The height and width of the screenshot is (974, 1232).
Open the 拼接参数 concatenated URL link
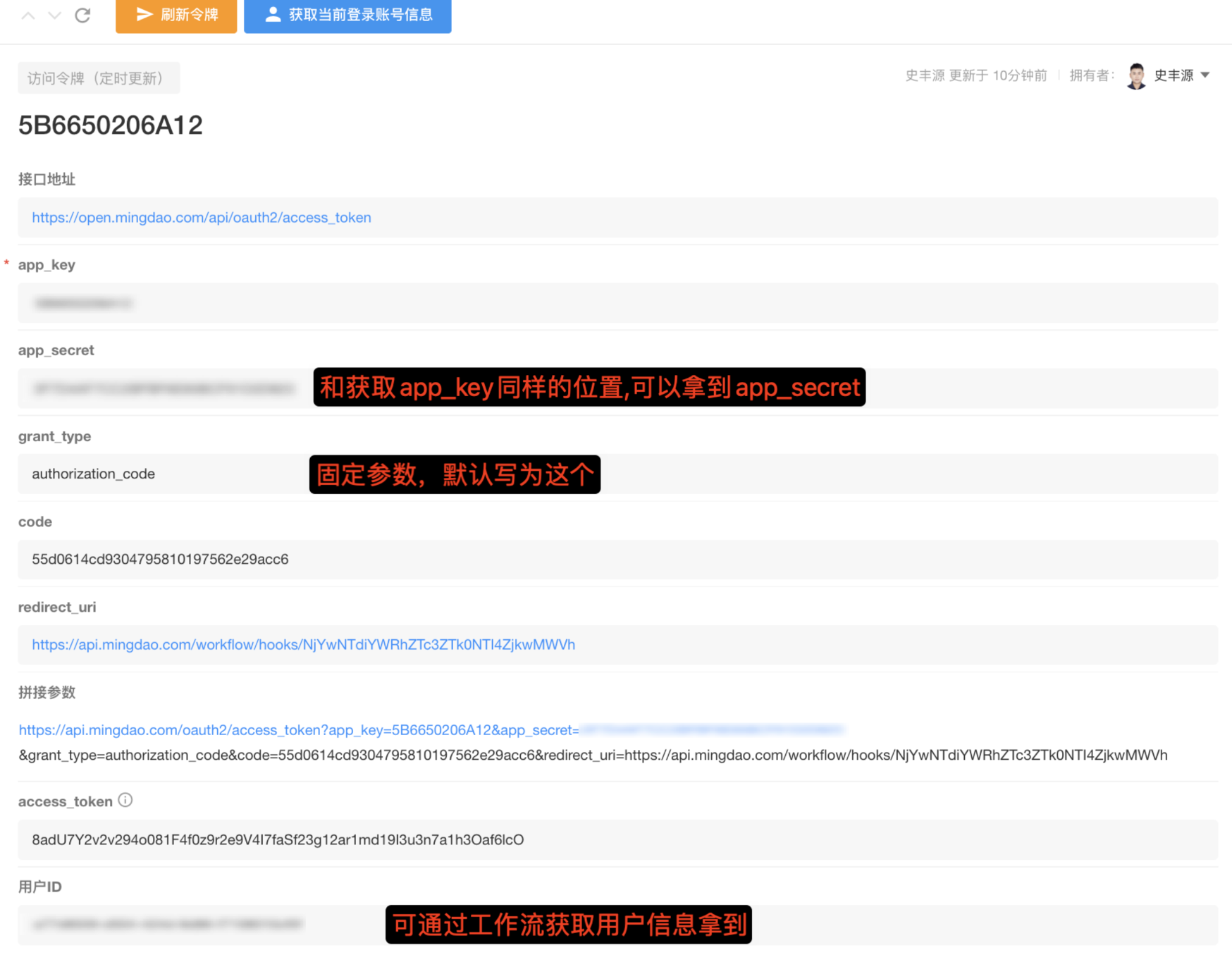pyautogui.click(x=298, y=730)
